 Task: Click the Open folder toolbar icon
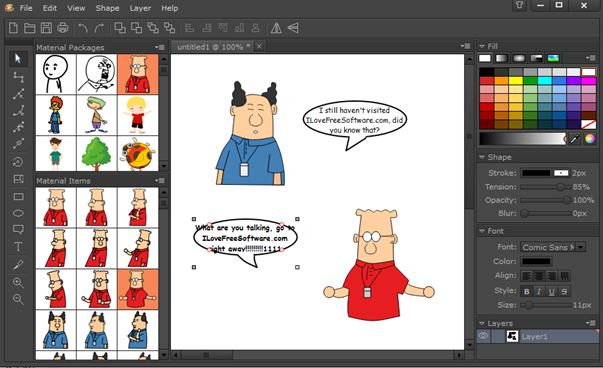(30, 28)
